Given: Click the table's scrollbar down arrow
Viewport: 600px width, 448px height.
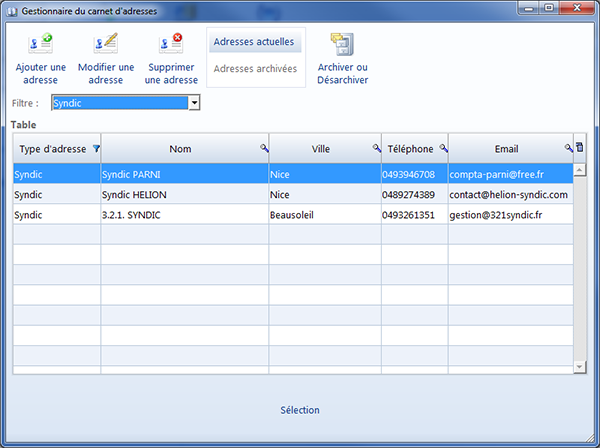Looking at the screenshot, I should (580, 368).
